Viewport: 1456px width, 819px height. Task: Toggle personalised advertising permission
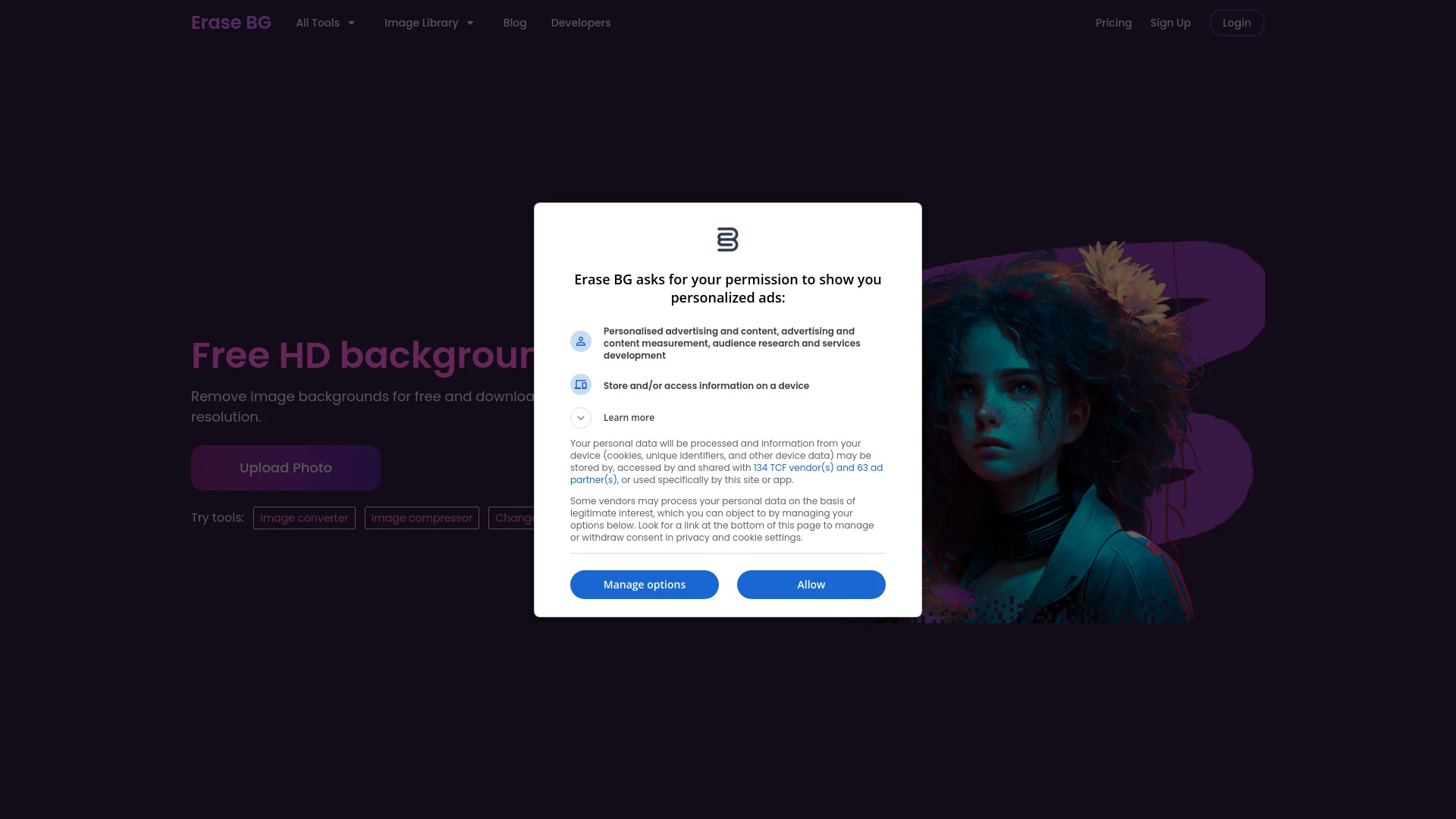coord(581,341)
